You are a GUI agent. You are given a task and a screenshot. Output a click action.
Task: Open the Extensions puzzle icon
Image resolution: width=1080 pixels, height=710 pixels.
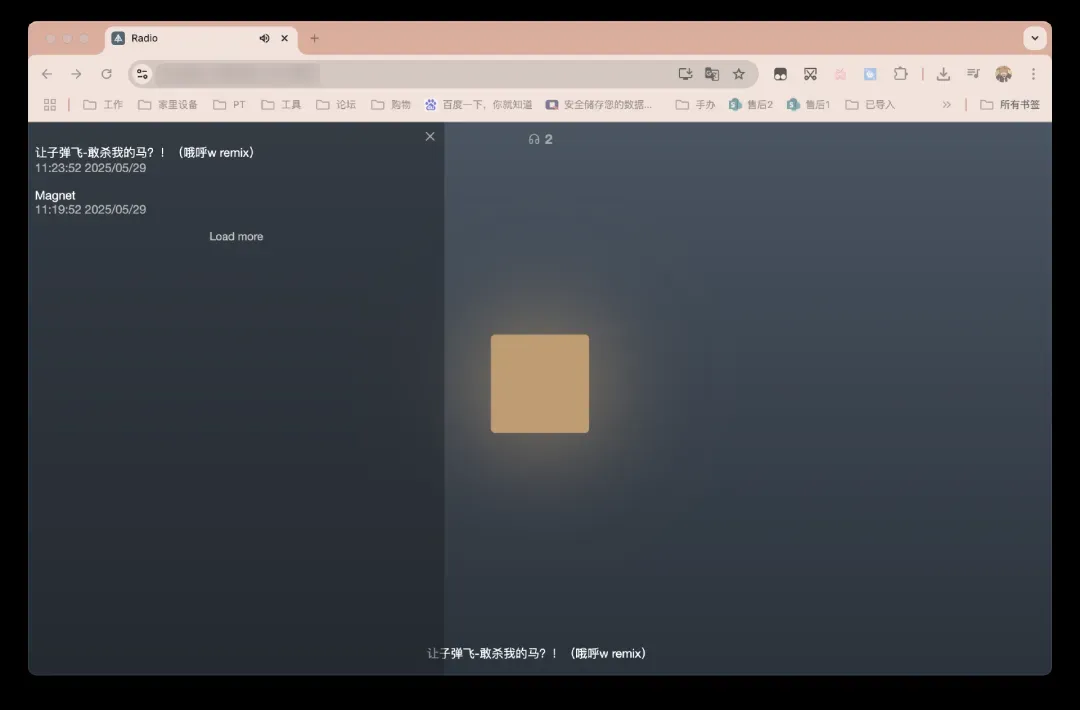900,74
